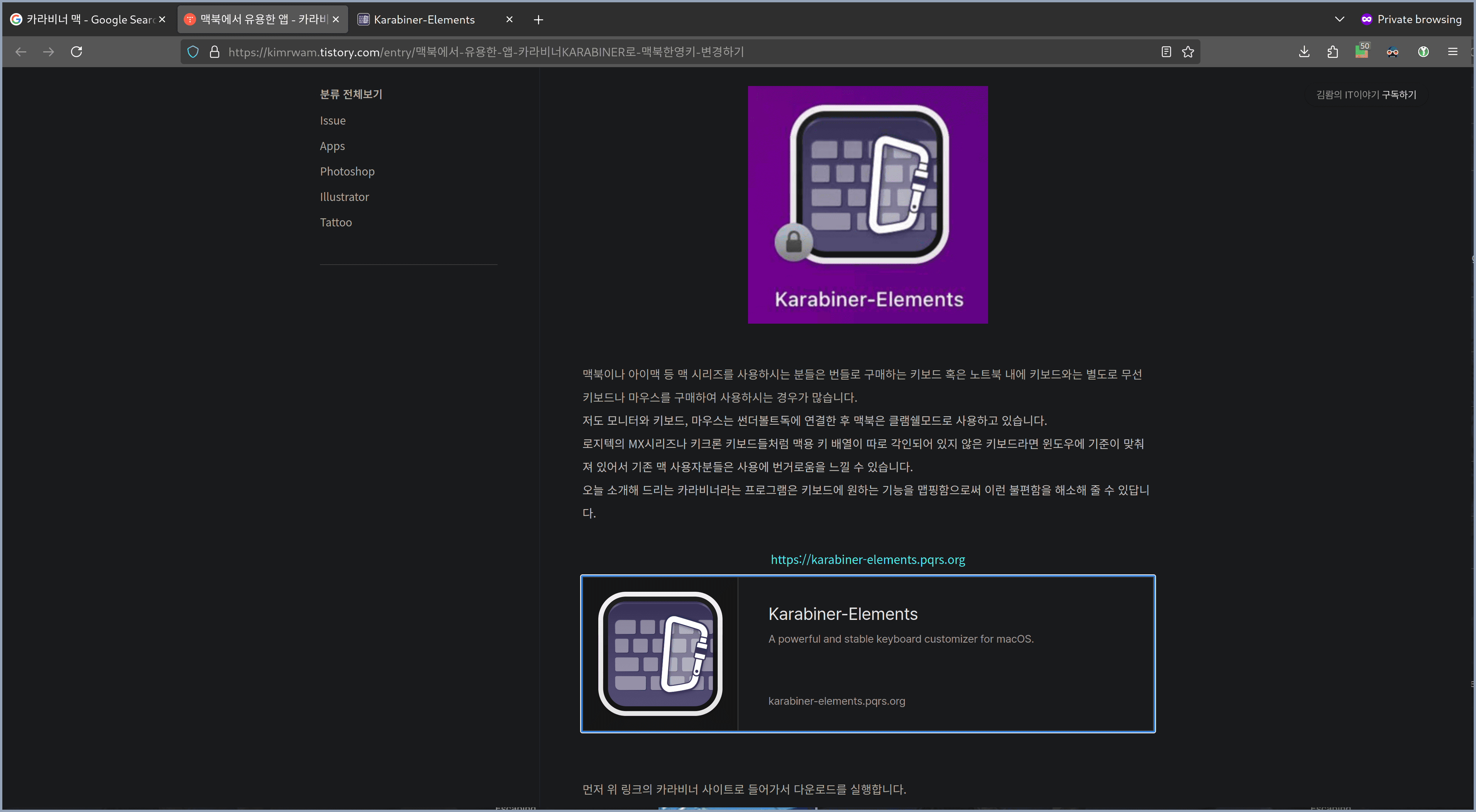Click the Karabiner-Elements purple banner image
Screen dimensions: 1476x812
click(x=867, y=205)
